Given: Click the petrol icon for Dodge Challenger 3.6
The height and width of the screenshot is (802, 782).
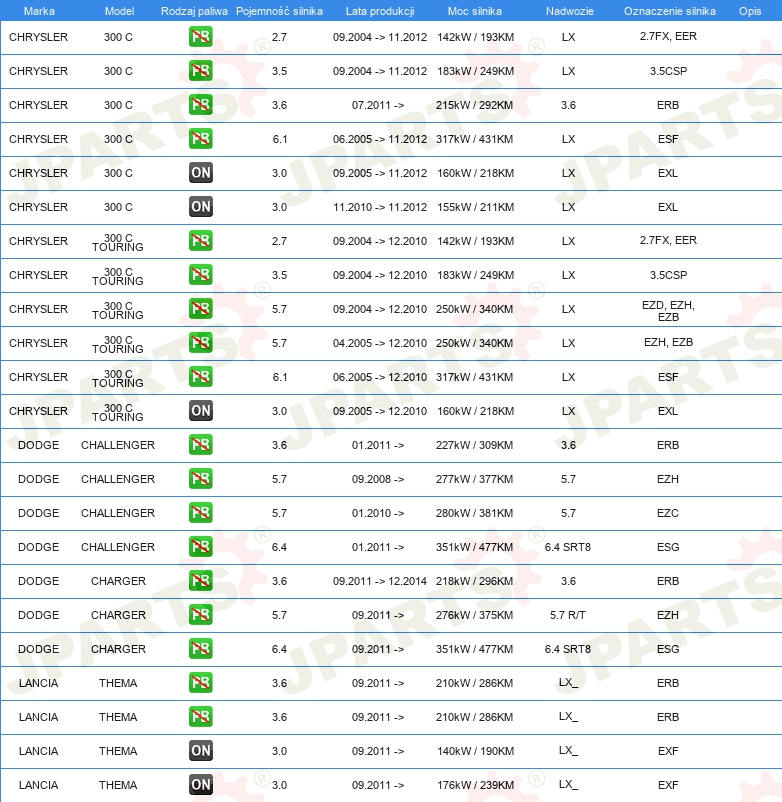Looking at the screenshot, I should (200, 445).
